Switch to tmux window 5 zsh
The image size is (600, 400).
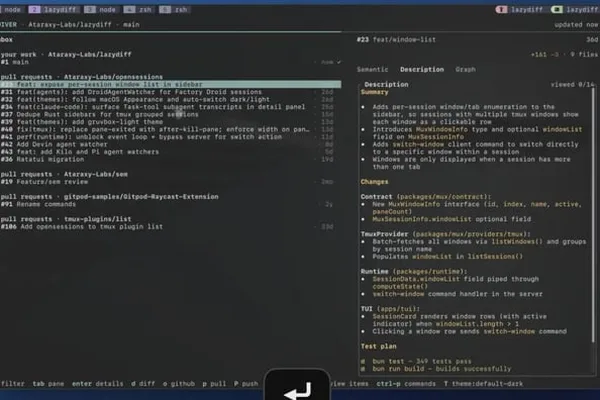(174, 10)
